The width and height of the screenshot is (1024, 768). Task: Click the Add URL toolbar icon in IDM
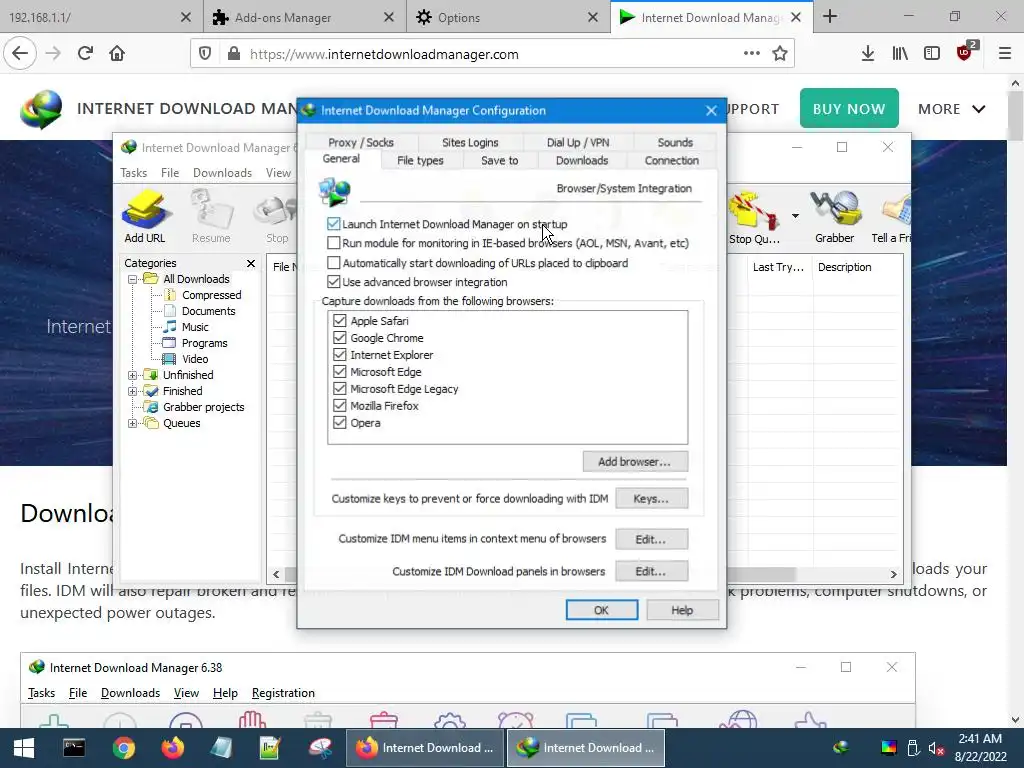[x=145, y=216]
